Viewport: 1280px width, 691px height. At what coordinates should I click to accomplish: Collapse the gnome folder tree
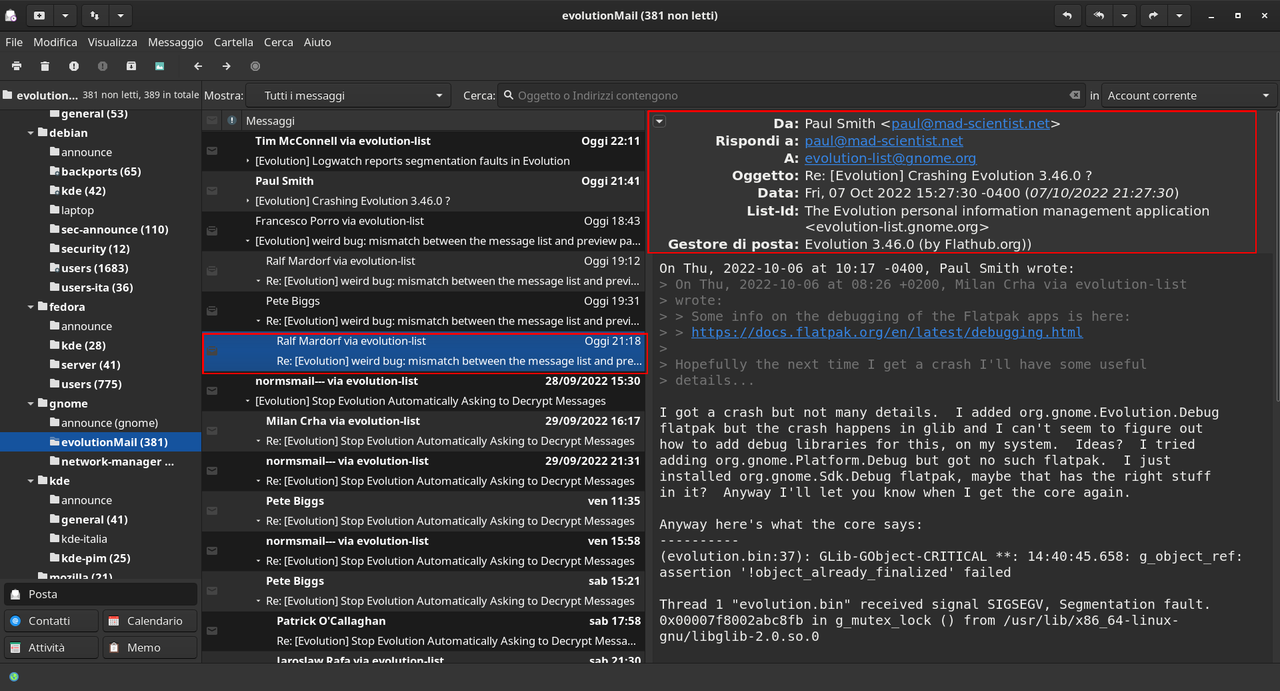(x=30, y=404)
